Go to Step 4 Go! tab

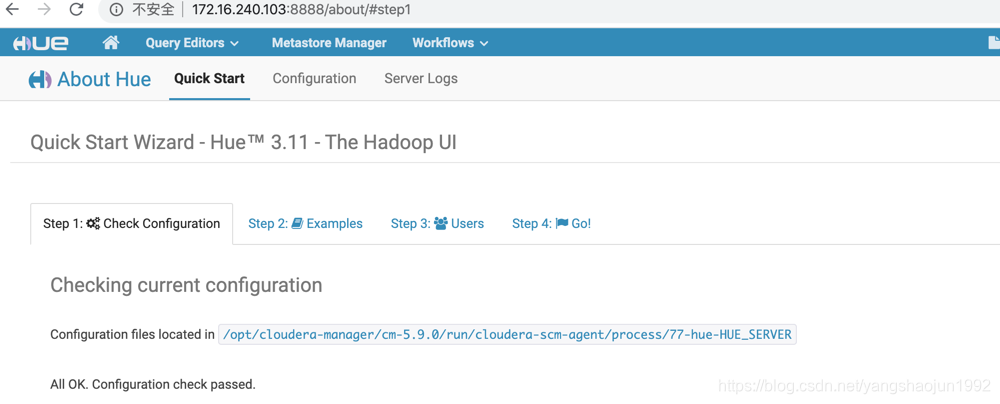tap(552, 224)
